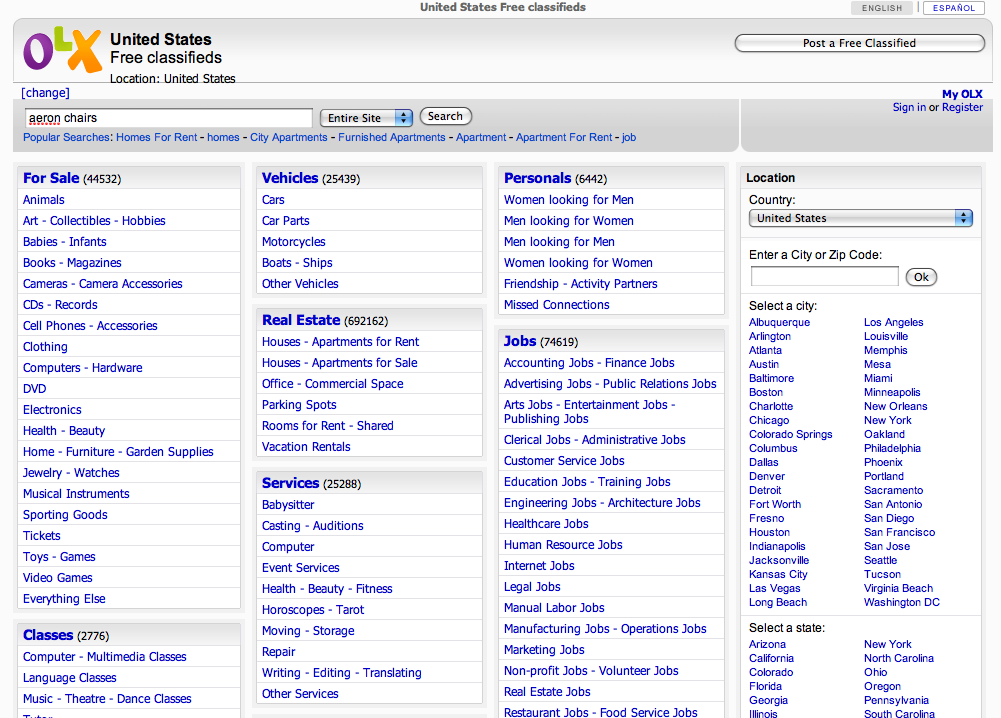The width and height of the screenshot is (1001, 718).
Task: Select the English language tab
Action: pyautogui.click(x=881, y=8)
